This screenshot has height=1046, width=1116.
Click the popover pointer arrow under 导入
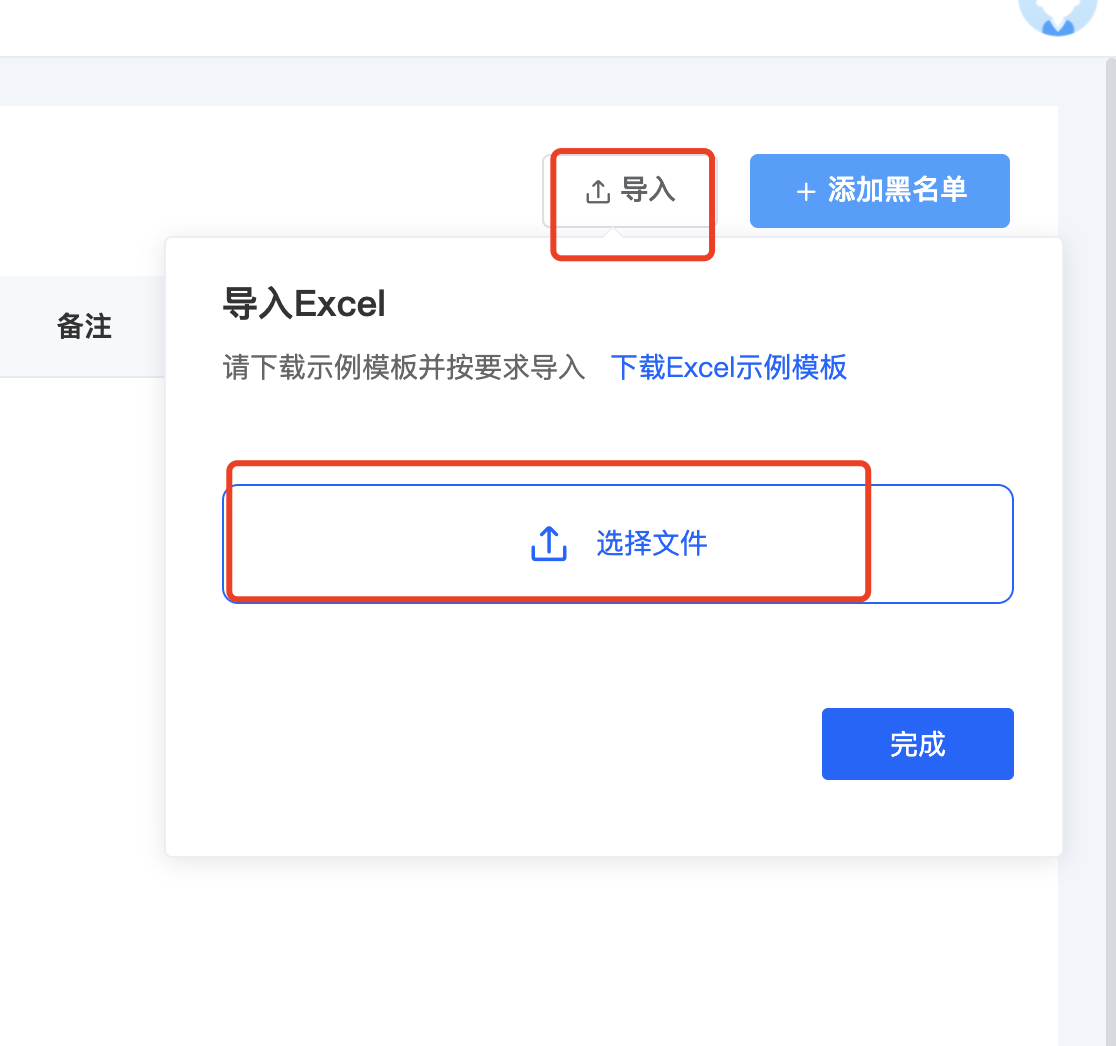tap(611, 233)
